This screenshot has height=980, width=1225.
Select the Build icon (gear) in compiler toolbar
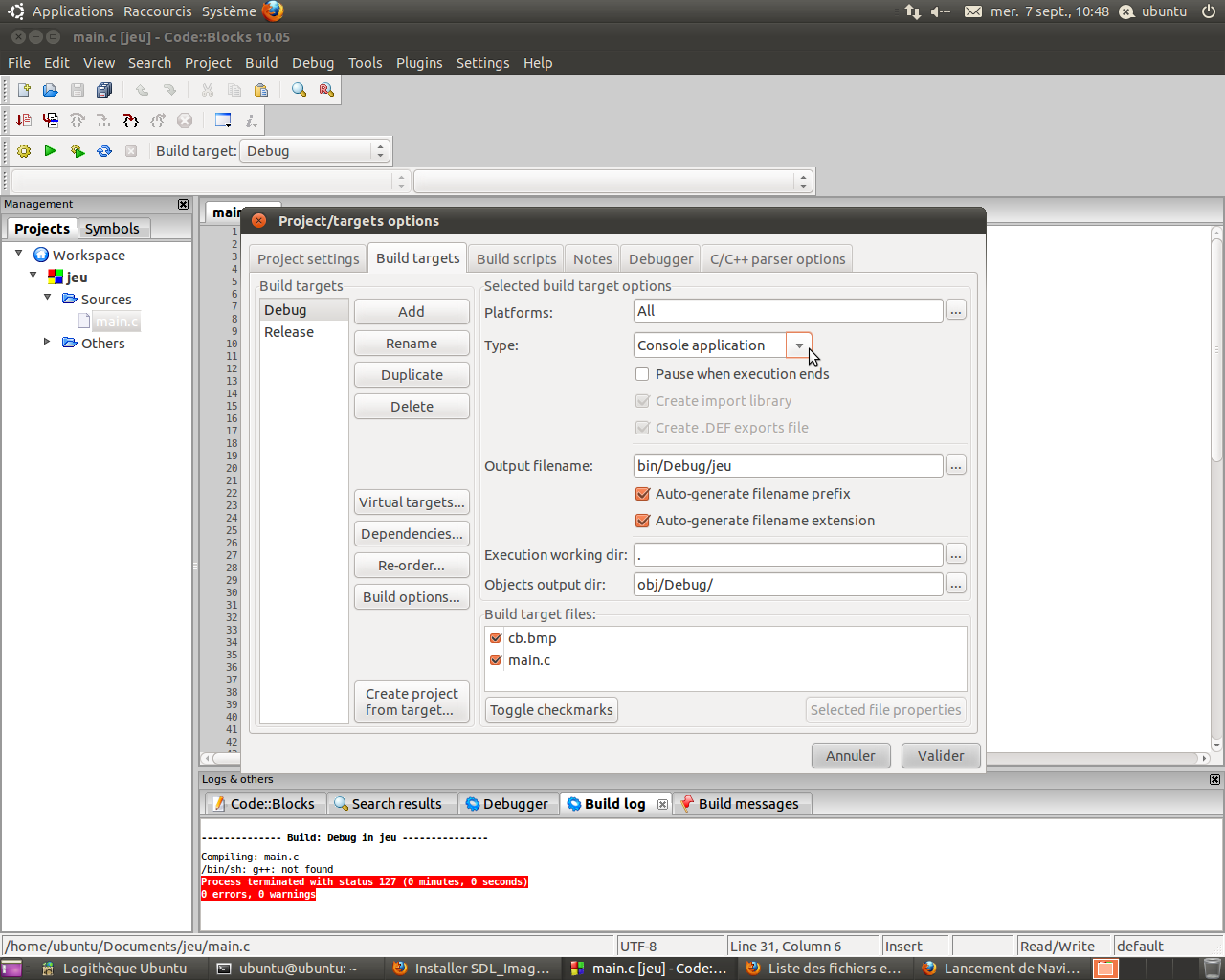pos(23,150)
